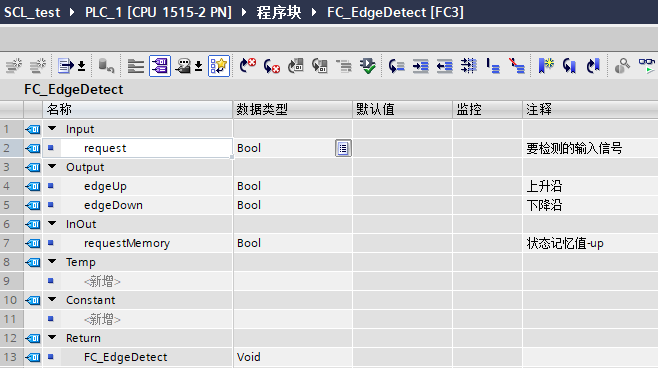Click the breadcrumb arrow after SCL_test
The width and height of the screenshot is (658, 368).
click(x=72, y=12)
